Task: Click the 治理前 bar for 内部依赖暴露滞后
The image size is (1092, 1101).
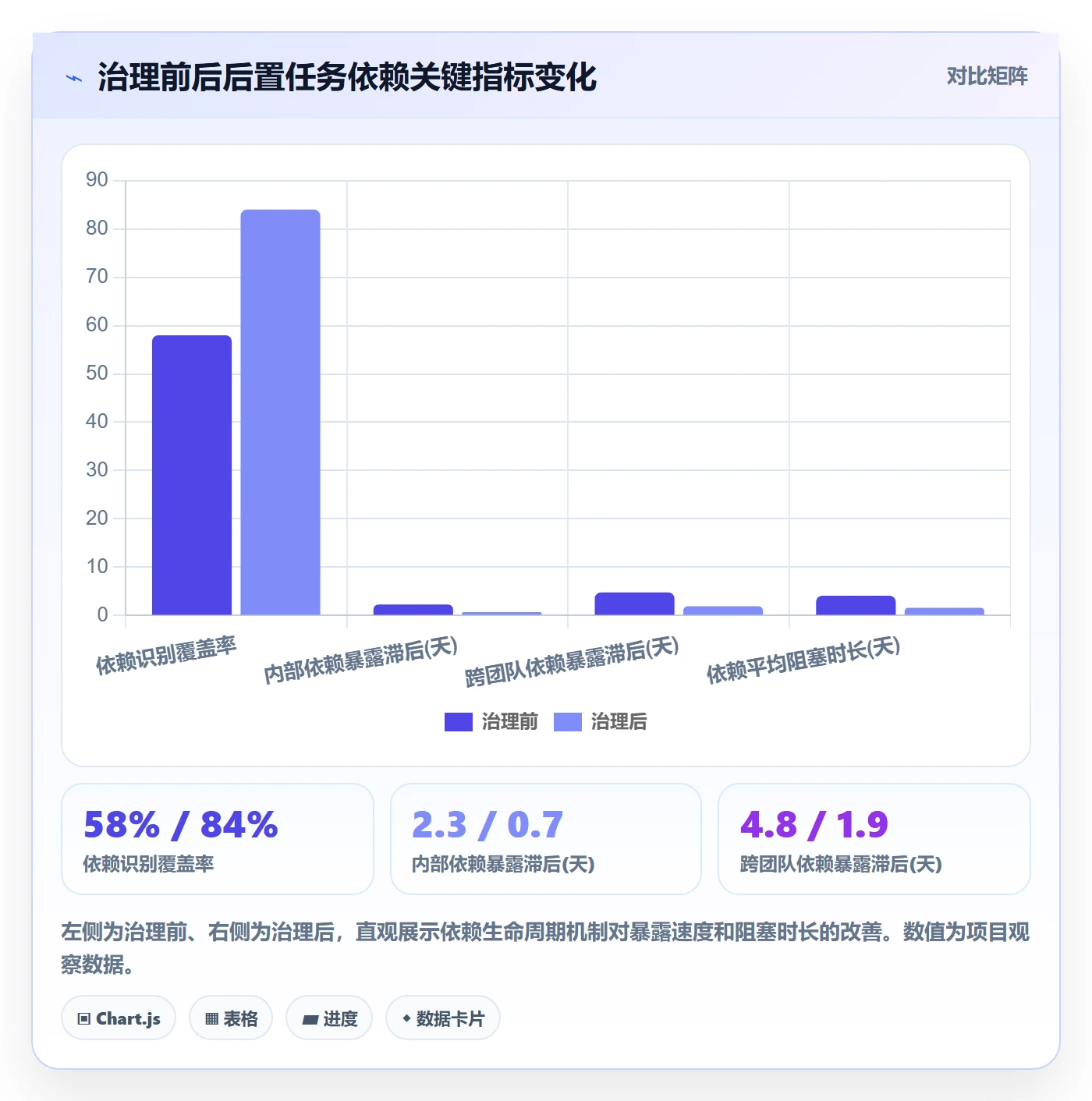Action: tap(413, 610)
